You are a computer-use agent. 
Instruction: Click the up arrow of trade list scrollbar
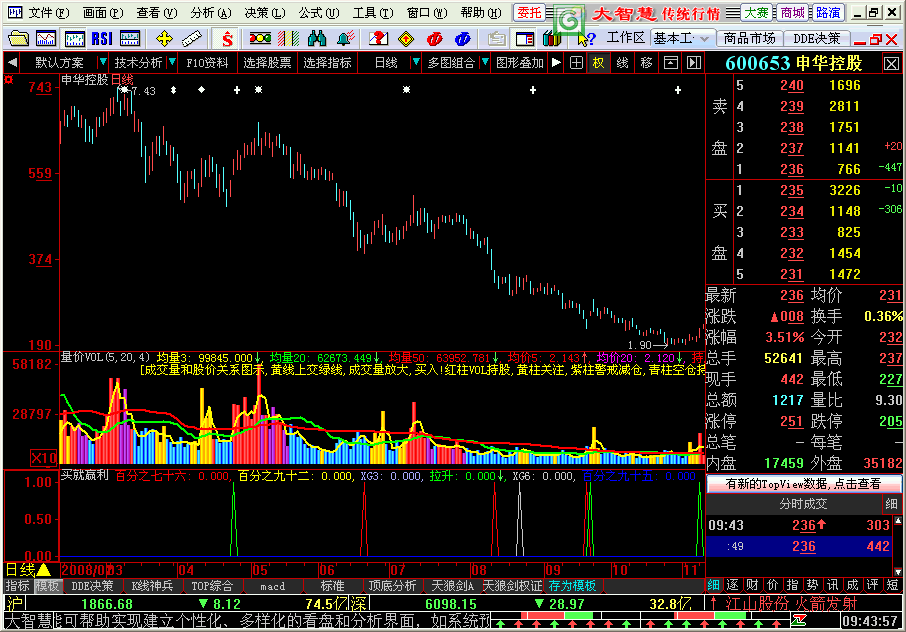point(897,521)
